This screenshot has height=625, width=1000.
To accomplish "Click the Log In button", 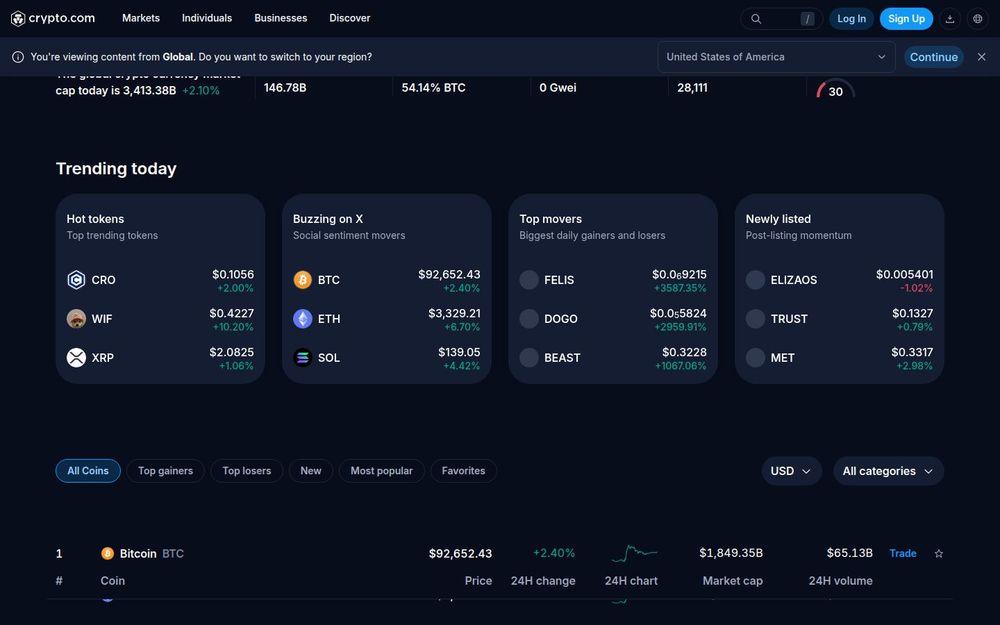I will (x=851, y=19).
